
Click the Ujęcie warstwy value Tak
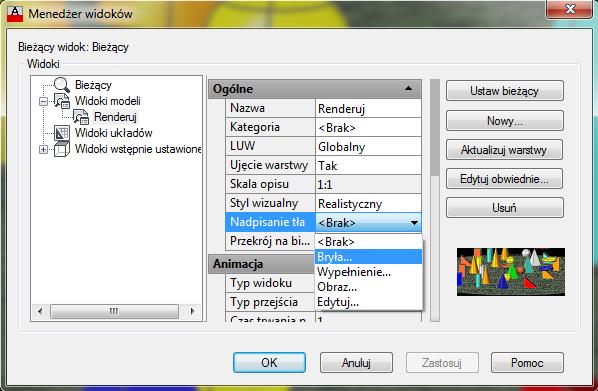pos(368,166)
